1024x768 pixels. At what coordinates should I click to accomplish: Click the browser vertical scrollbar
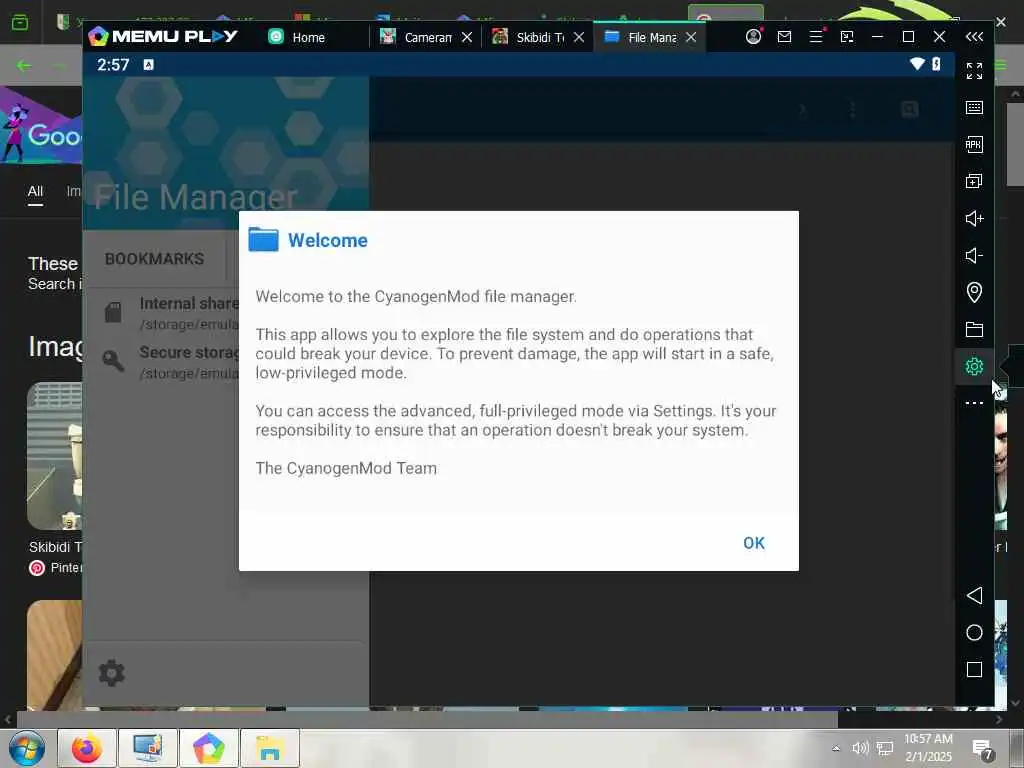coord(1015,144)
